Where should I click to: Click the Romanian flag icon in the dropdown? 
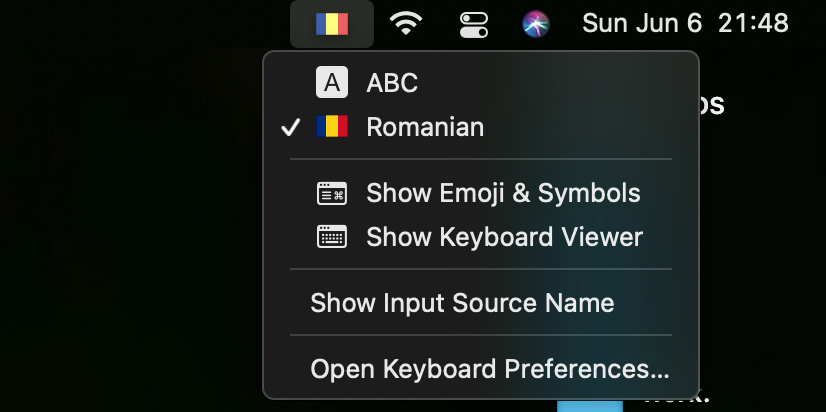tap(331, 127)
